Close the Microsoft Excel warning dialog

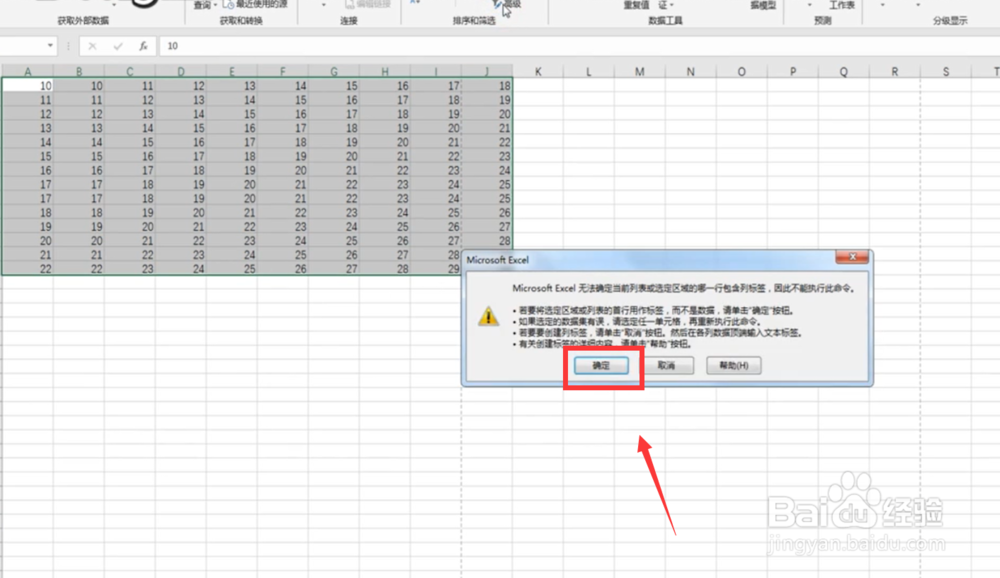(852, 257)
